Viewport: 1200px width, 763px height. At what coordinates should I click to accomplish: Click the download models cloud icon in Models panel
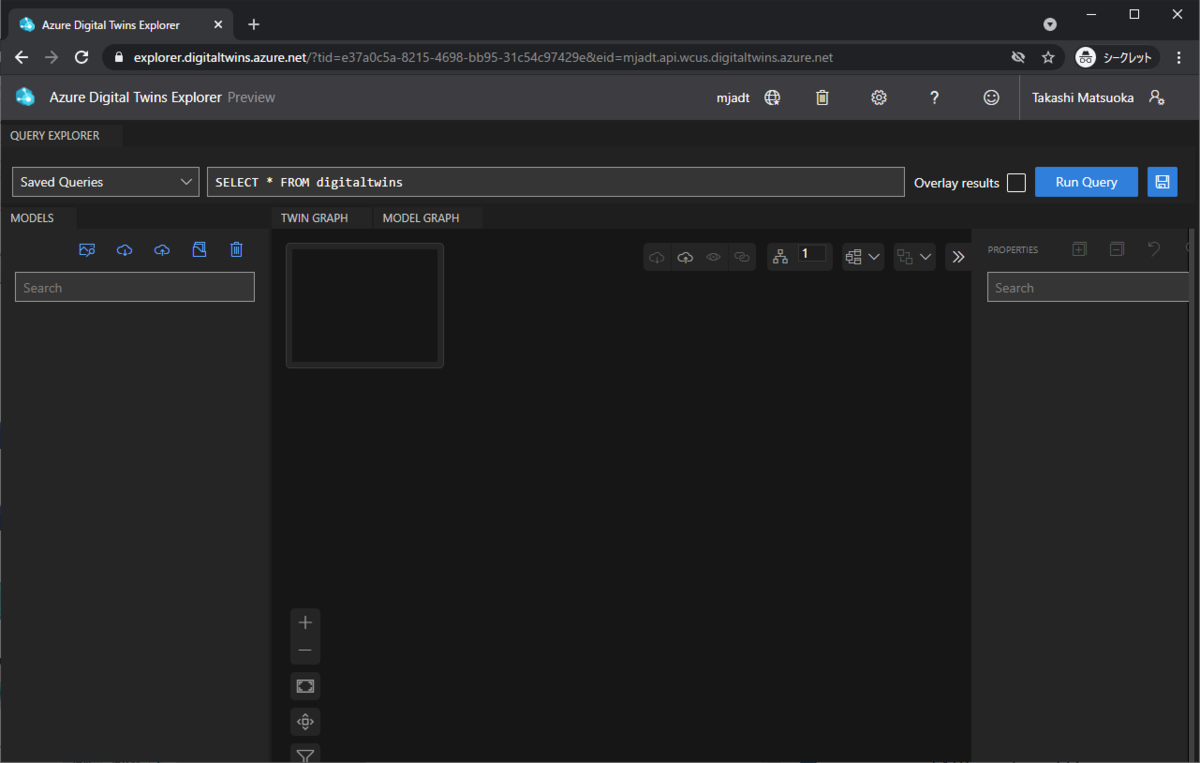[124, 250]
